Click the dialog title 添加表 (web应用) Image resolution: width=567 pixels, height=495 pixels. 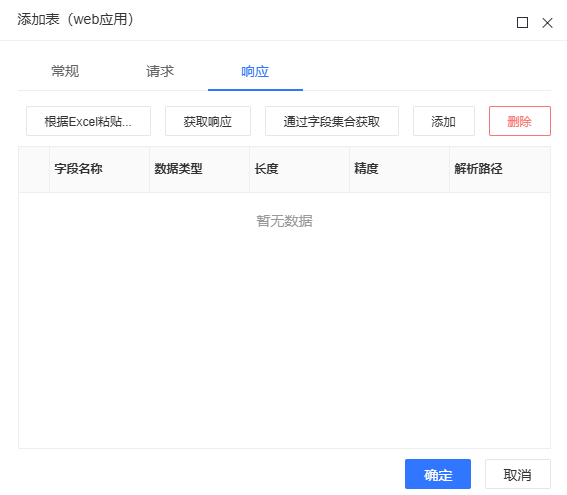click(x=76, y=20)
